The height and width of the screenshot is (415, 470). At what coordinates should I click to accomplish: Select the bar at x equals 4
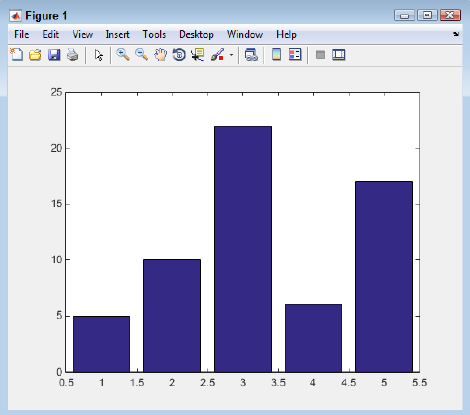(x=314, y=338)
